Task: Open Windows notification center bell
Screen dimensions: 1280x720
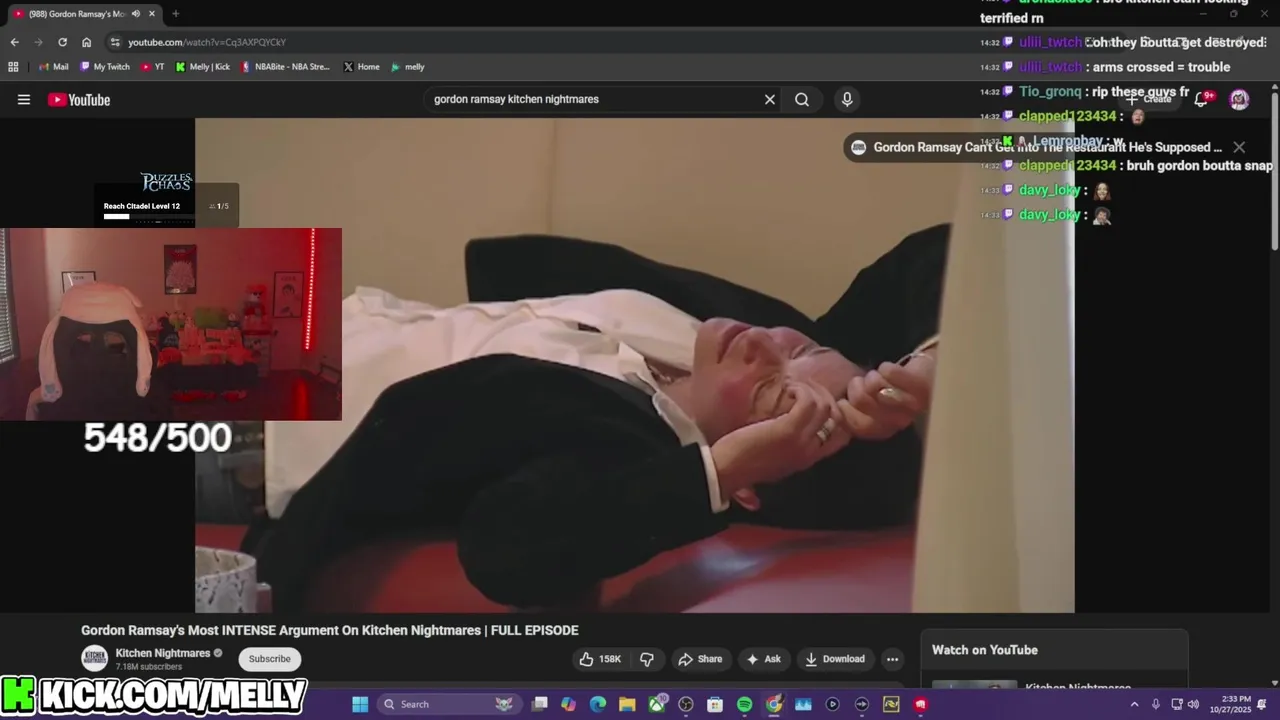Action: tap(1262, 704)
